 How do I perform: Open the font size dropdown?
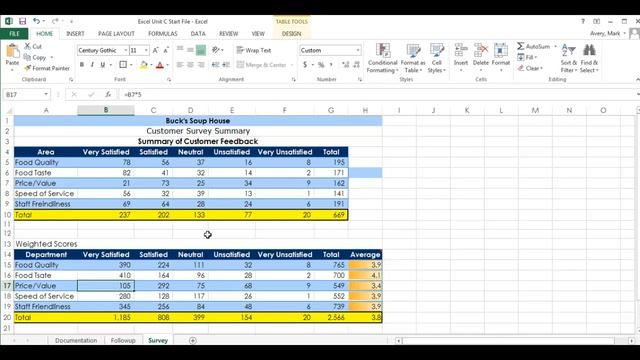tap(146, 50)
